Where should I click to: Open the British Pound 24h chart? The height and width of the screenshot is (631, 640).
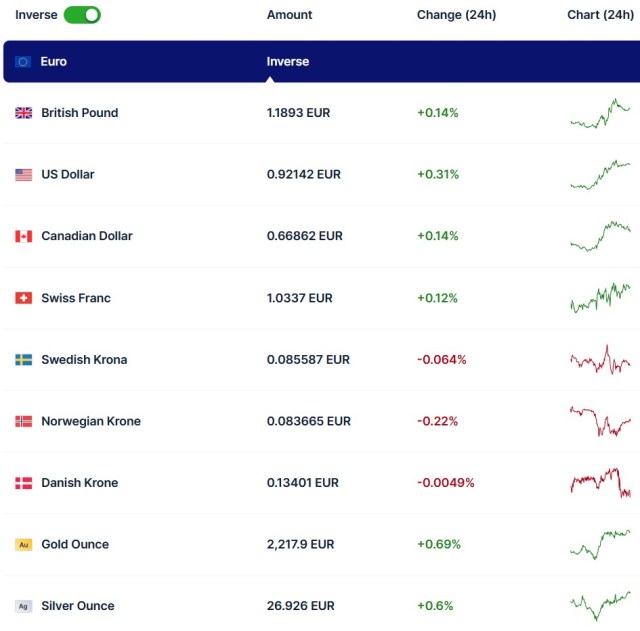click(600, 113)
